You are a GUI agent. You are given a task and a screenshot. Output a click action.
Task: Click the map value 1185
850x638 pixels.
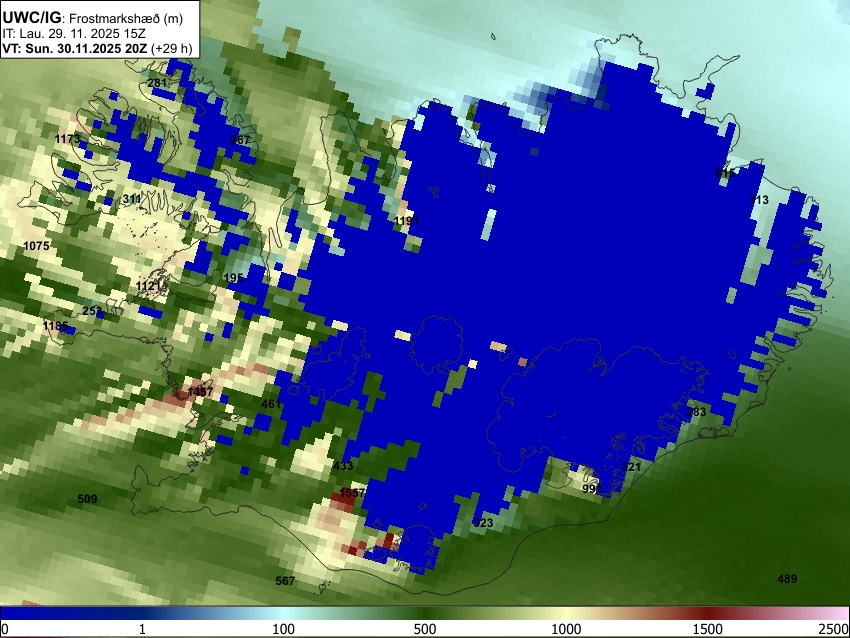(x=56, y=326)
